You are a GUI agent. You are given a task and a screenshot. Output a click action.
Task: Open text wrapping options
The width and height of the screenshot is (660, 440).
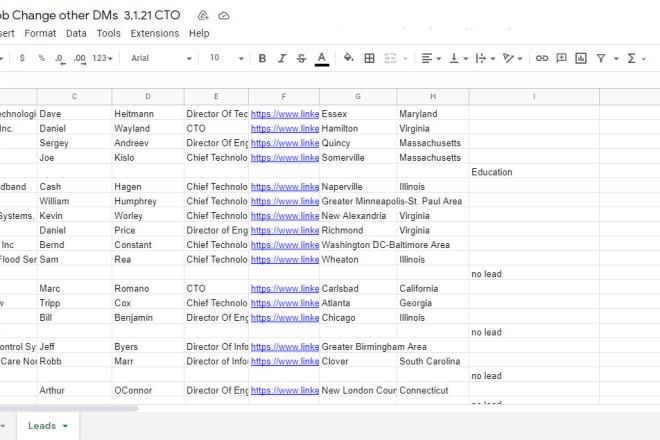485,58
